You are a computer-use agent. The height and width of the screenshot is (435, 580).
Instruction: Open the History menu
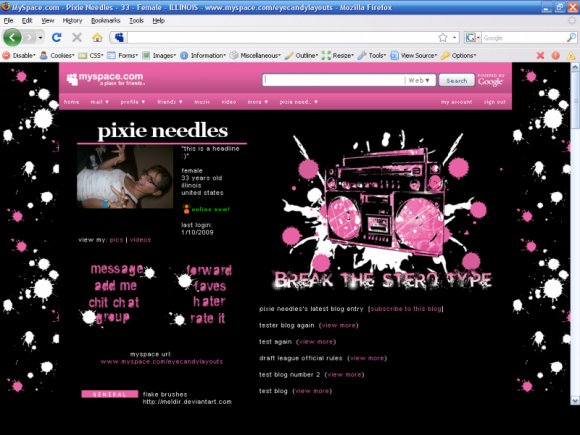tap(72, 21)
